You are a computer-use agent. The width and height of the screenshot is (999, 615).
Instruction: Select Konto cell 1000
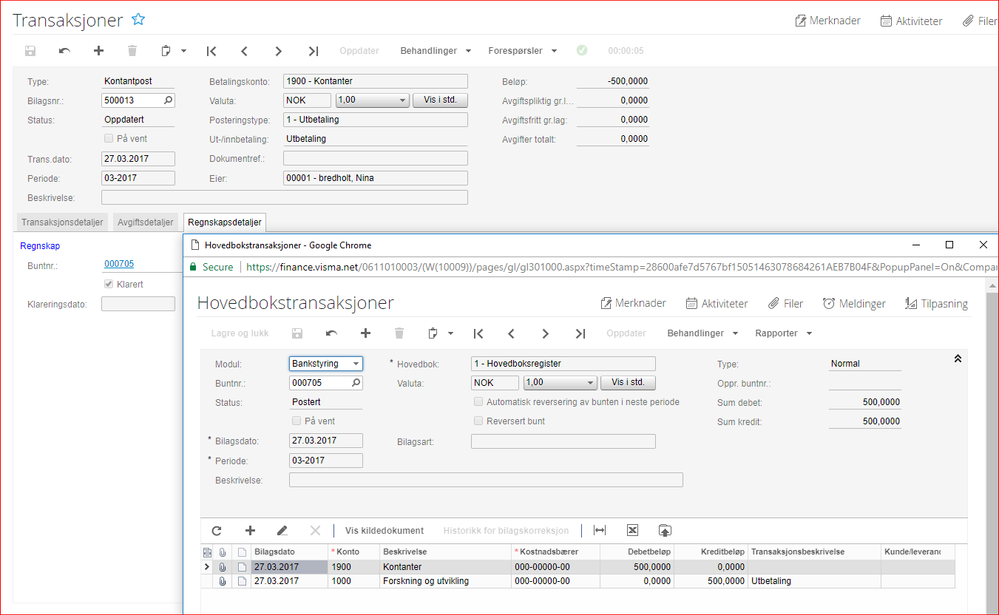click(x=354, y=581)
